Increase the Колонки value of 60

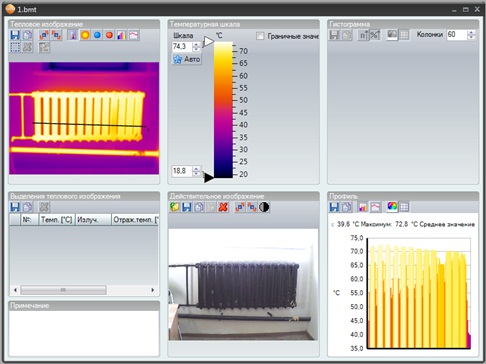[471, 32]
